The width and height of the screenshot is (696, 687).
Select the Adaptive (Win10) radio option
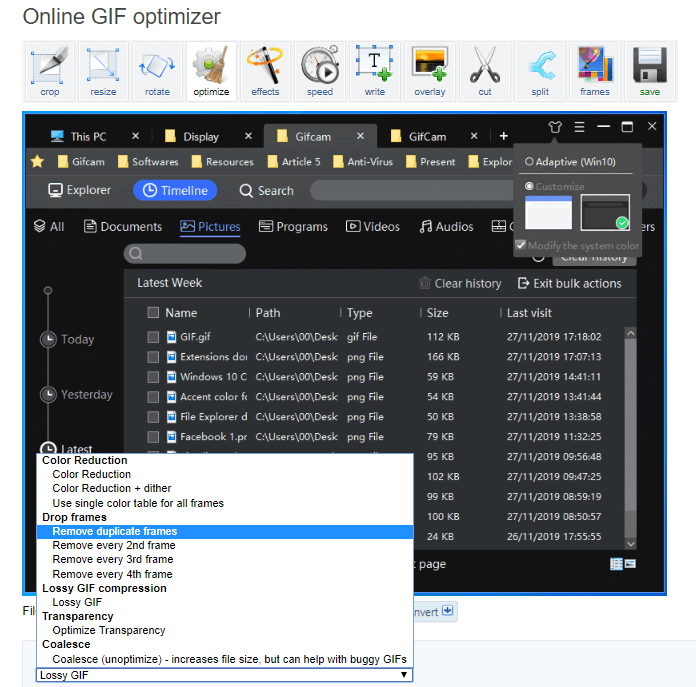[x=529, y=162]
